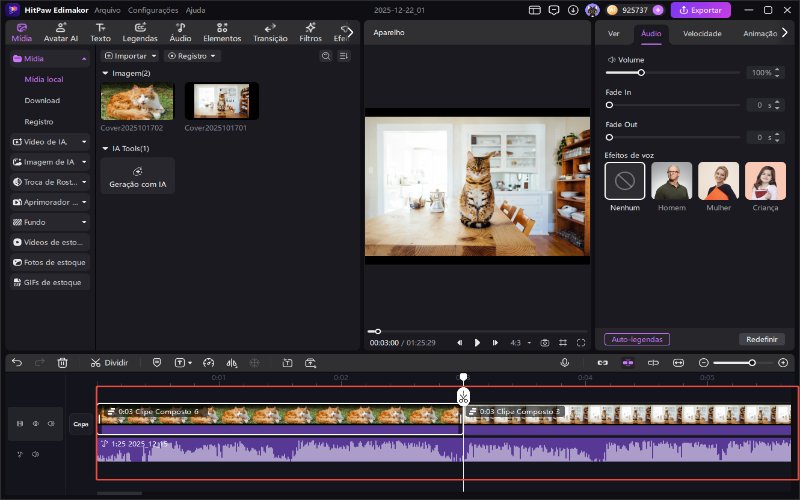Screen dimensions: 800x500
Task: Take a snapshot of the preview
Action: pos(545,342)
